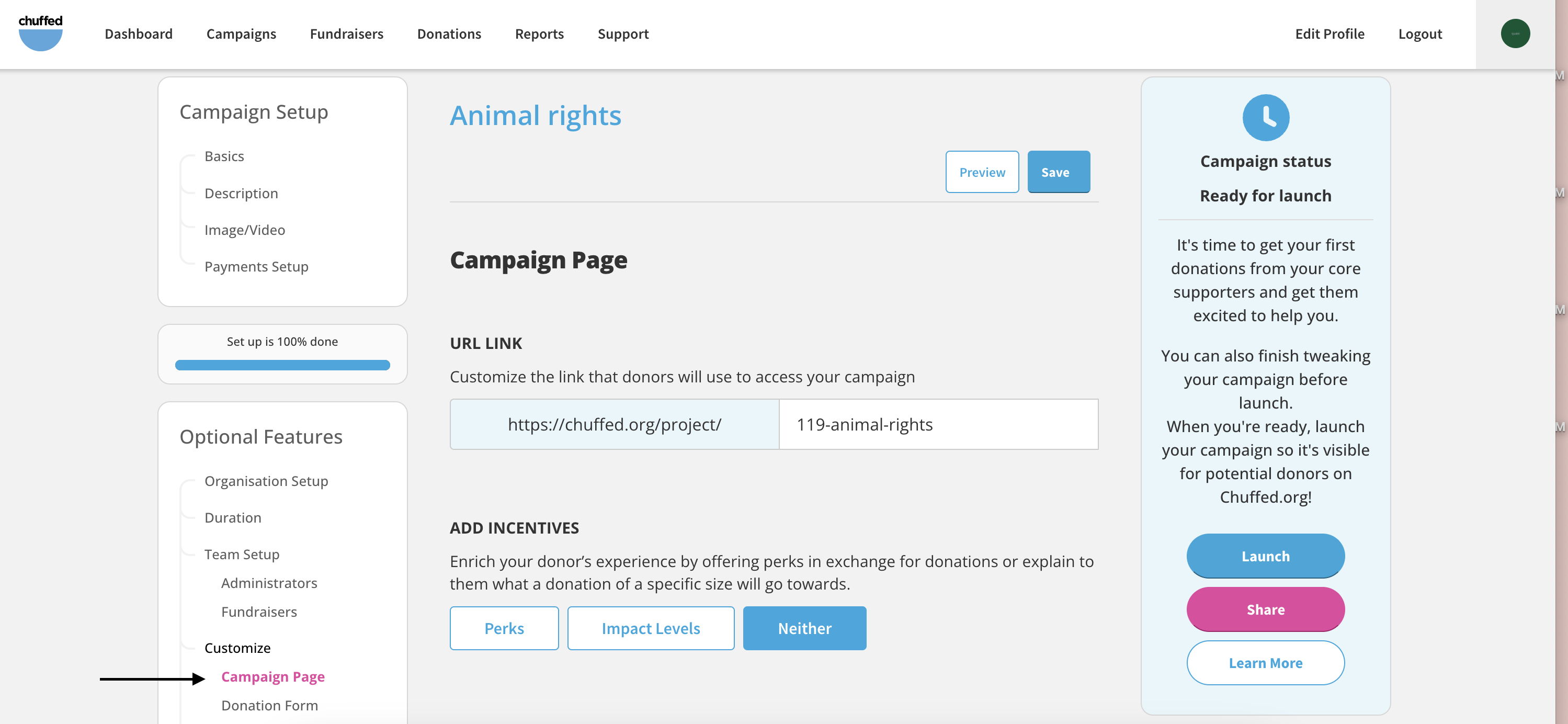
Task: Open the Donations menu item
Action: 449,34
